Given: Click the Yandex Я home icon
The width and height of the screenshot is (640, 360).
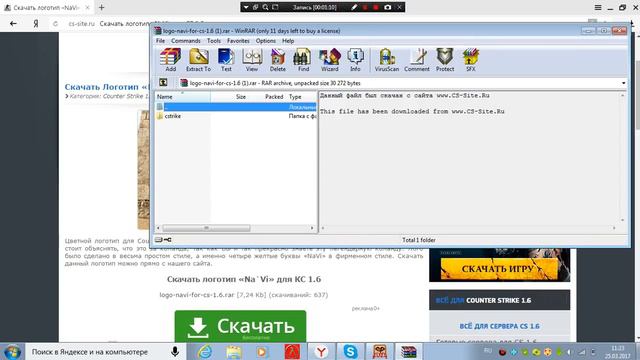Looking at the screenshot, I should coord(36,24).
